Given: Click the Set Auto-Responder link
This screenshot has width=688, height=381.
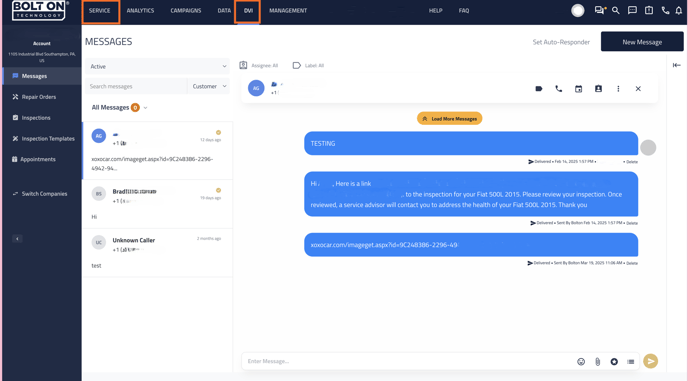Looking at the screenshot, I should pyautogui.click(x=561, y=42).
